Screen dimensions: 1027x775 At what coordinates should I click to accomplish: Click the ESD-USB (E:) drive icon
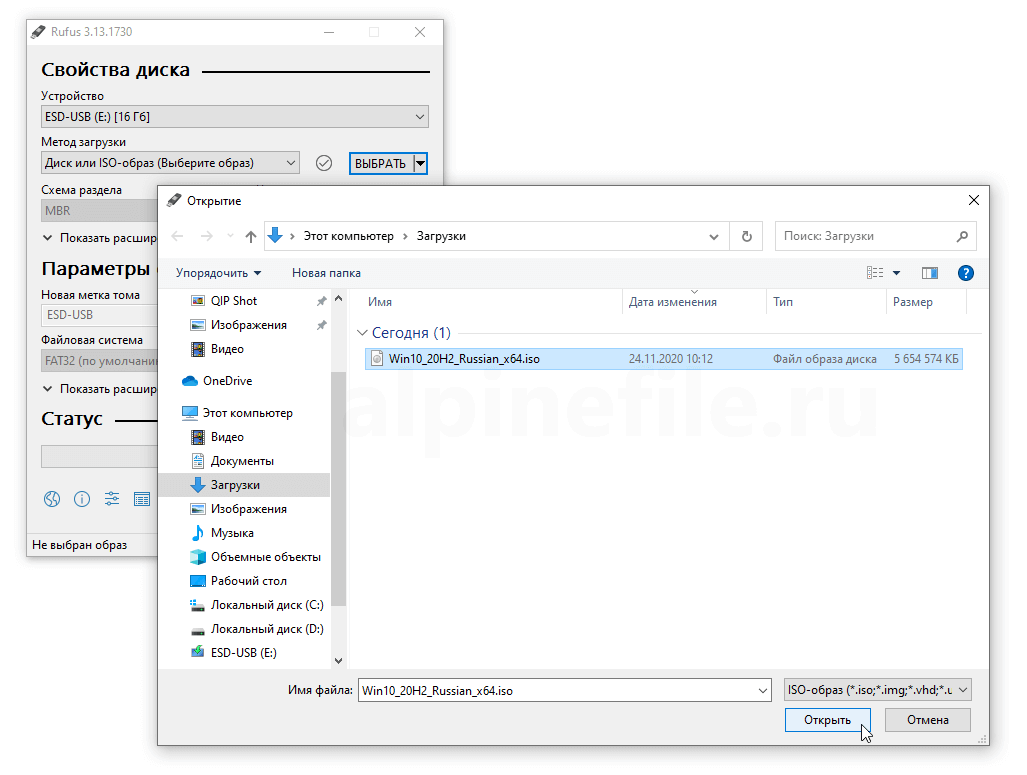point(197,652)
